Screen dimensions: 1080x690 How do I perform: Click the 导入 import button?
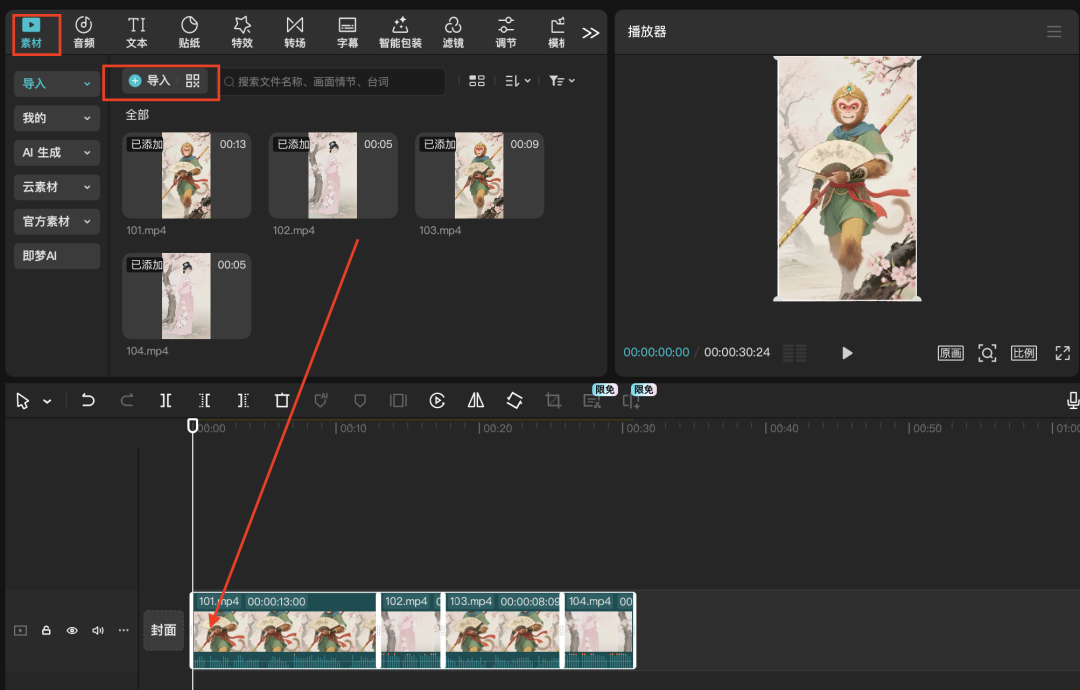(150, 81)
